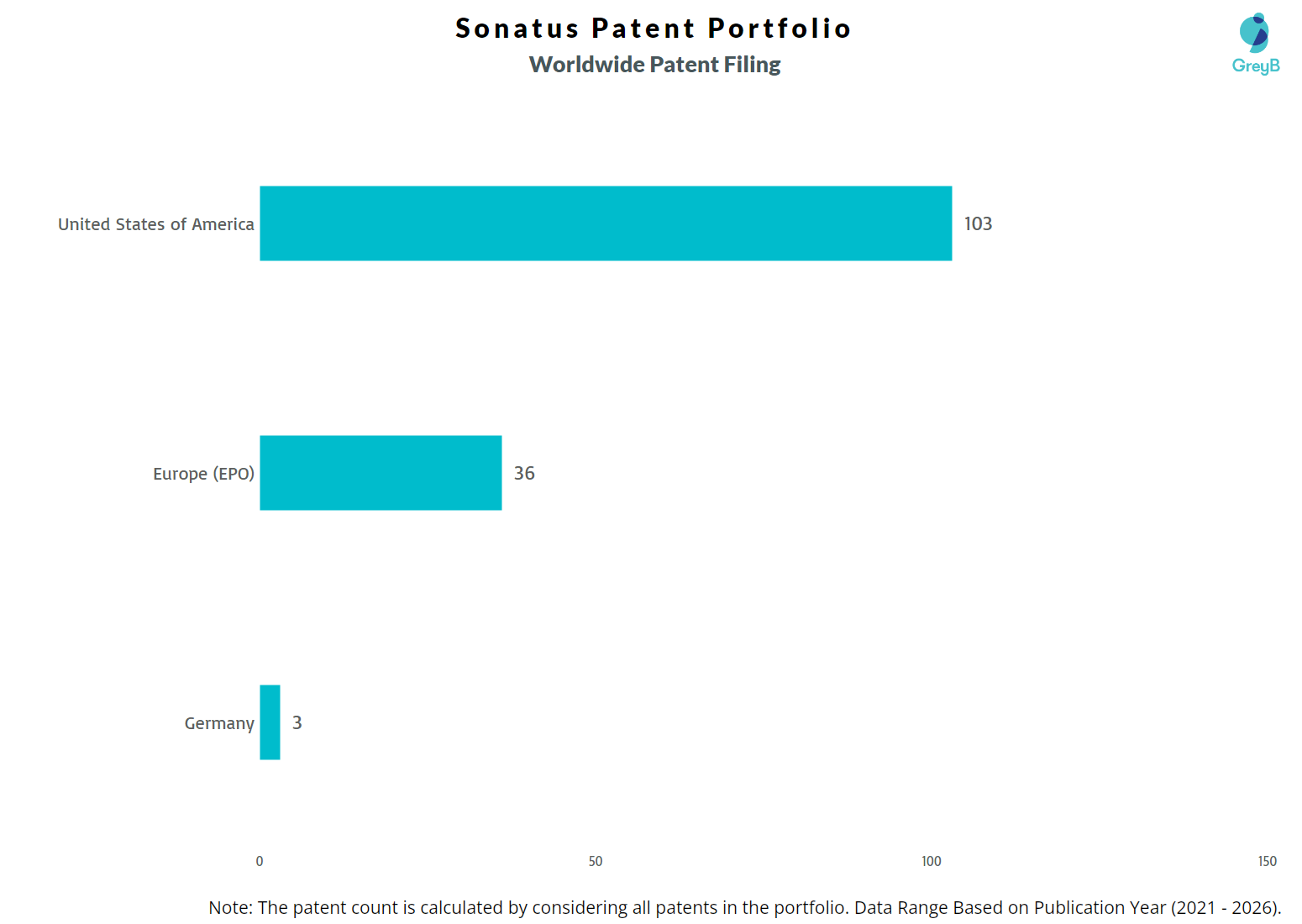Select the Europe (EPO) axis label
This screenshot has width=1302, height=924.
coord(203,474)
